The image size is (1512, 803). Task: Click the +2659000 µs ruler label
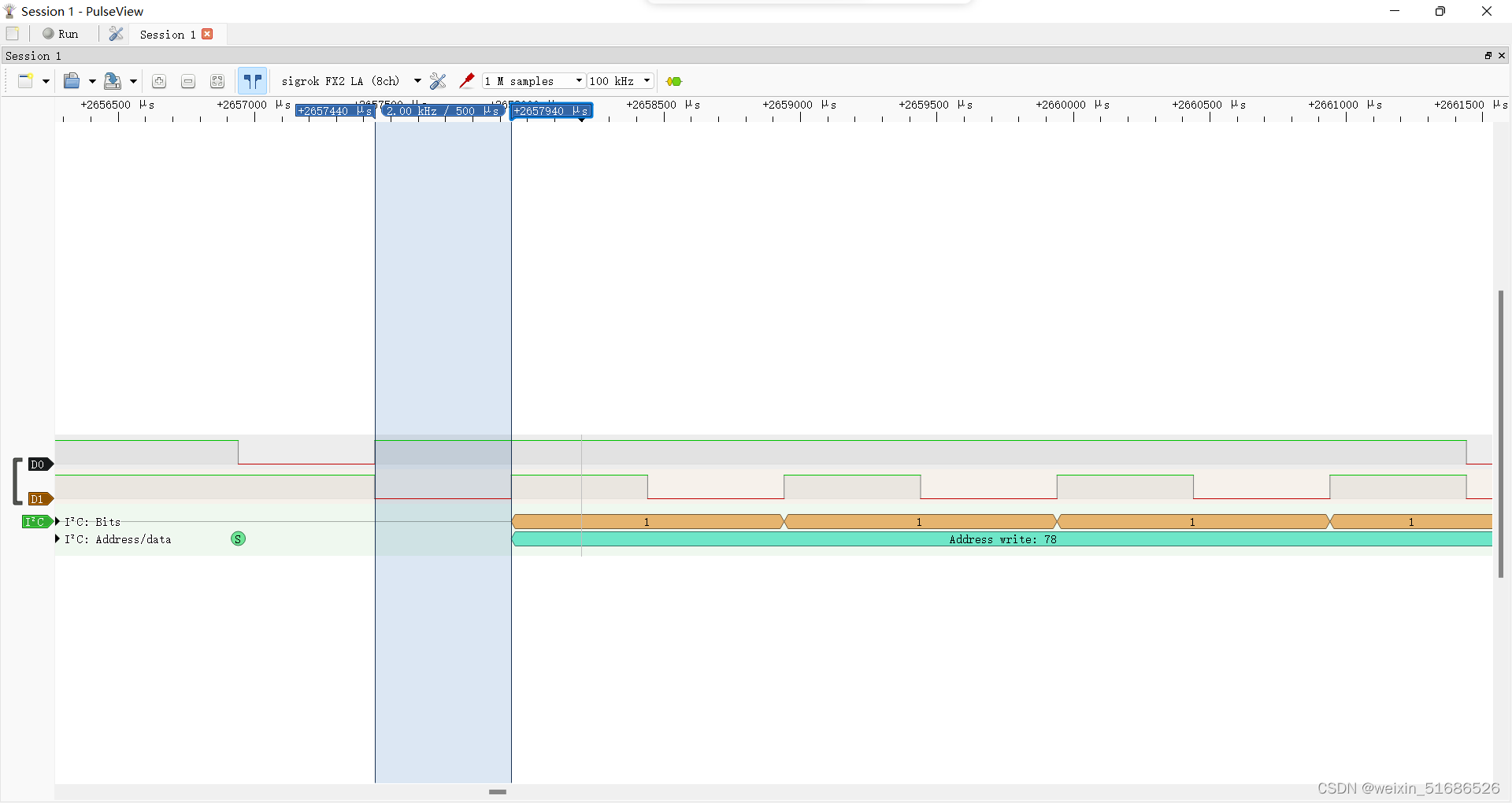799,105
